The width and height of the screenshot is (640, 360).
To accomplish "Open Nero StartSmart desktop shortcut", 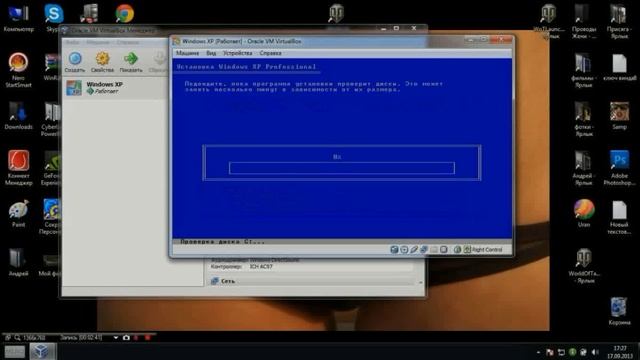I will click(18, 70).
